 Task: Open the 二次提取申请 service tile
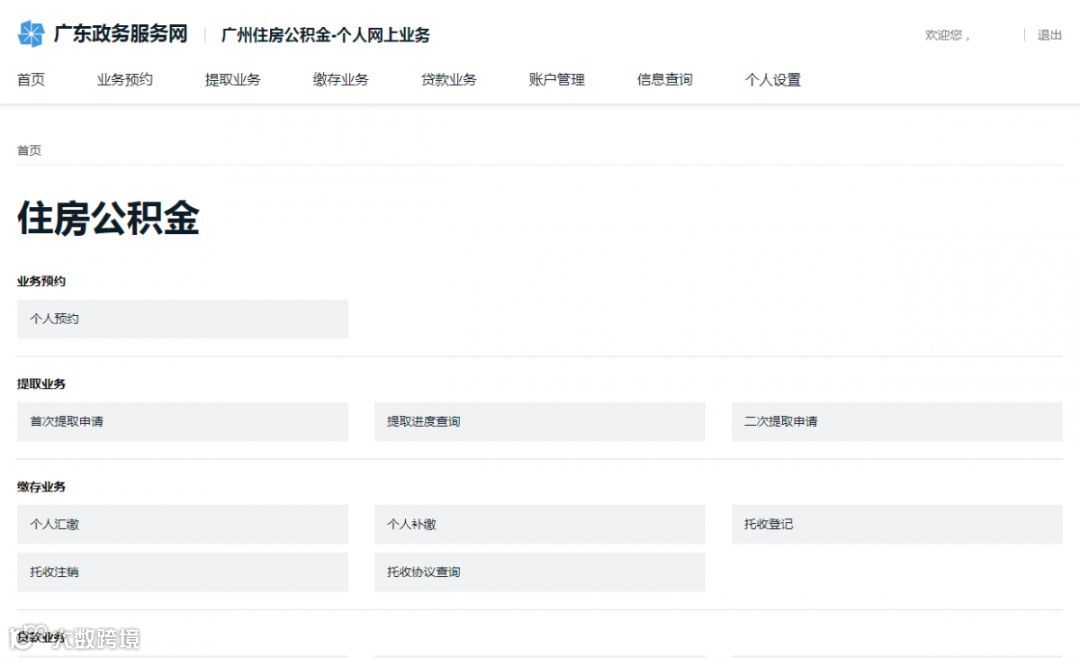tap(897, 421)
